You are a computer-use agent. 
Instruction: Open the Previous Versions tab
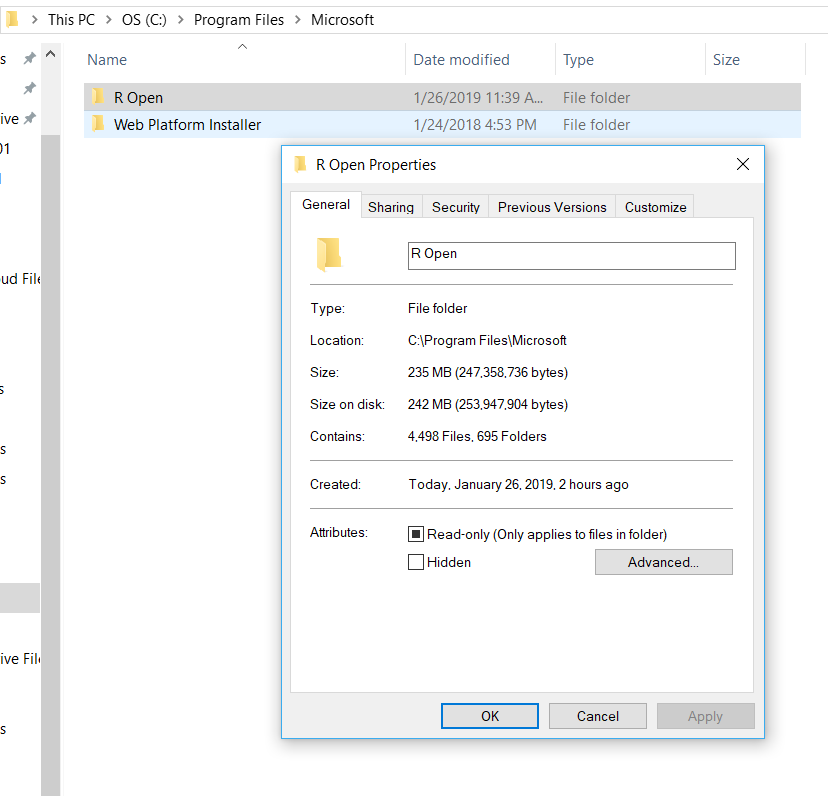click(x=552, y=207)
